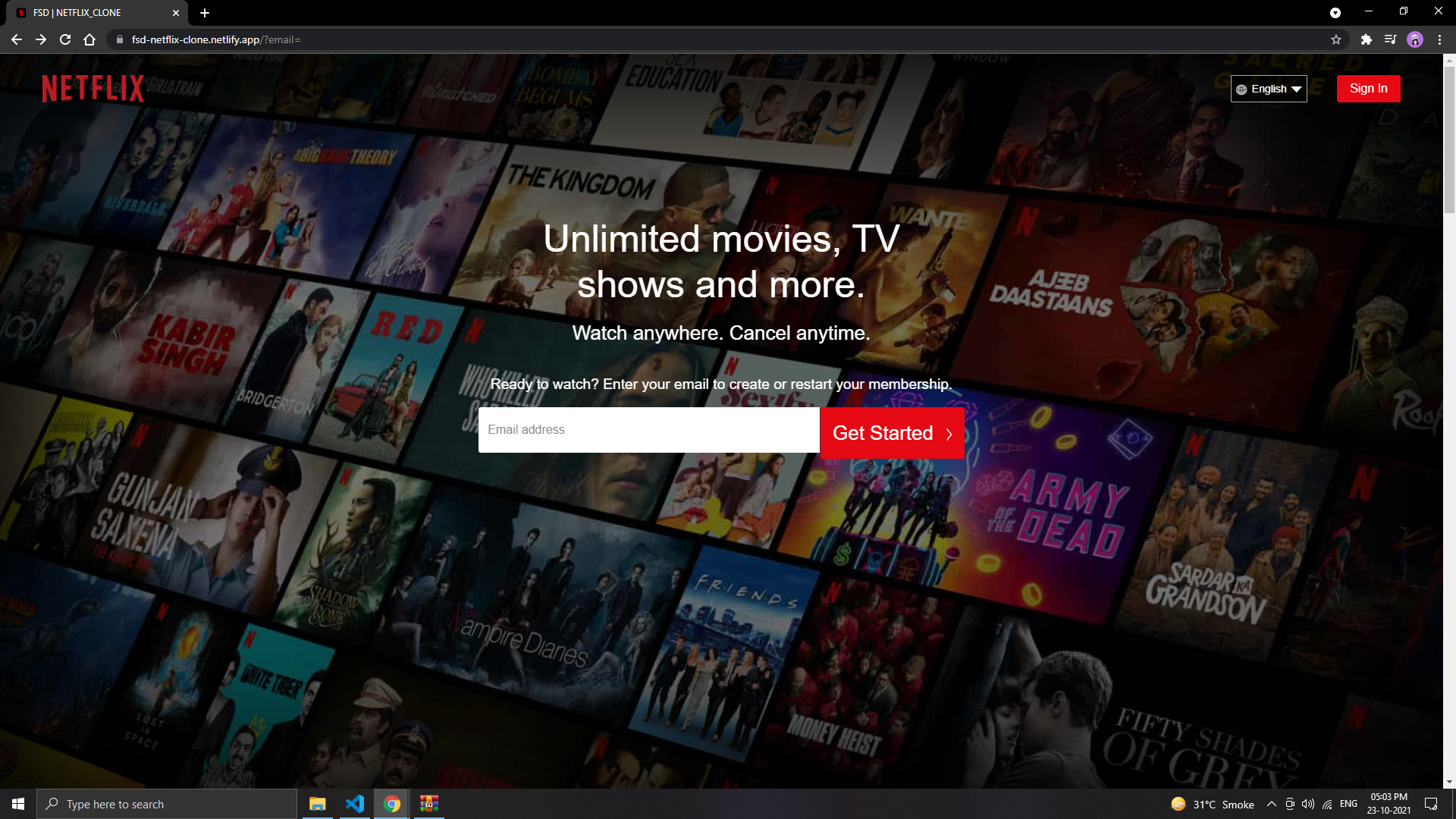The width and height of the screenshot is (1456, 819).
Task: Switch the ENG input language
Action: coord(1348,804)
